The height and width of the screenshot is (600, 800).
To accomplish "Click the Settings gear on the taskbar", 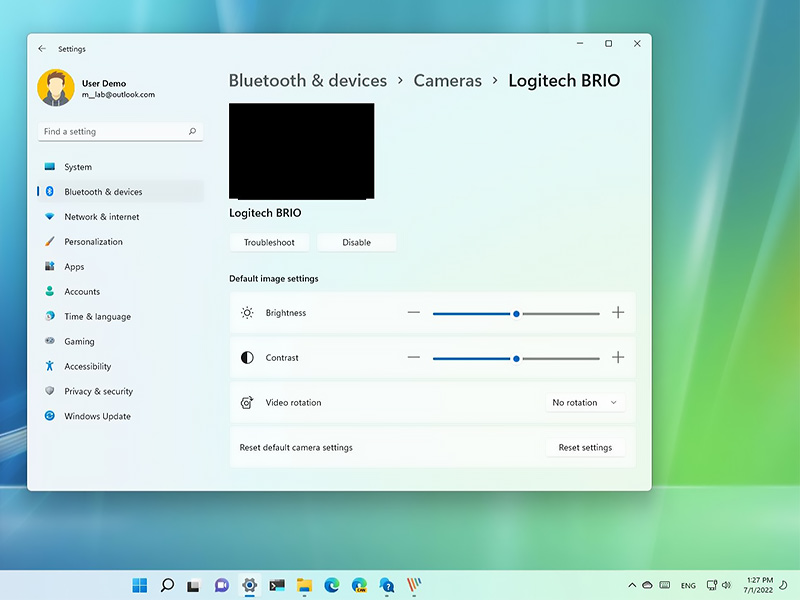I will (x=249, y=585).
